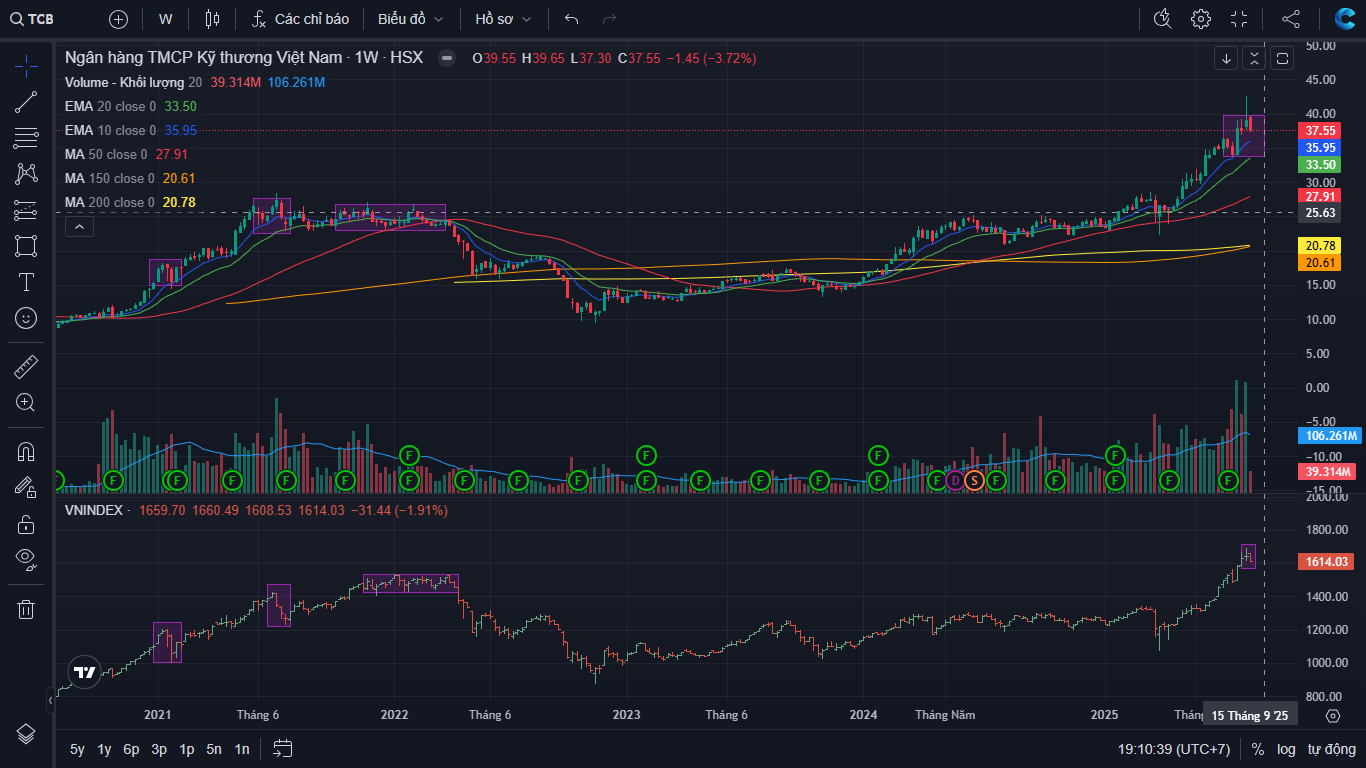Open chart settings gear icon
The image size is (1366, 768).
(1200, 19)
